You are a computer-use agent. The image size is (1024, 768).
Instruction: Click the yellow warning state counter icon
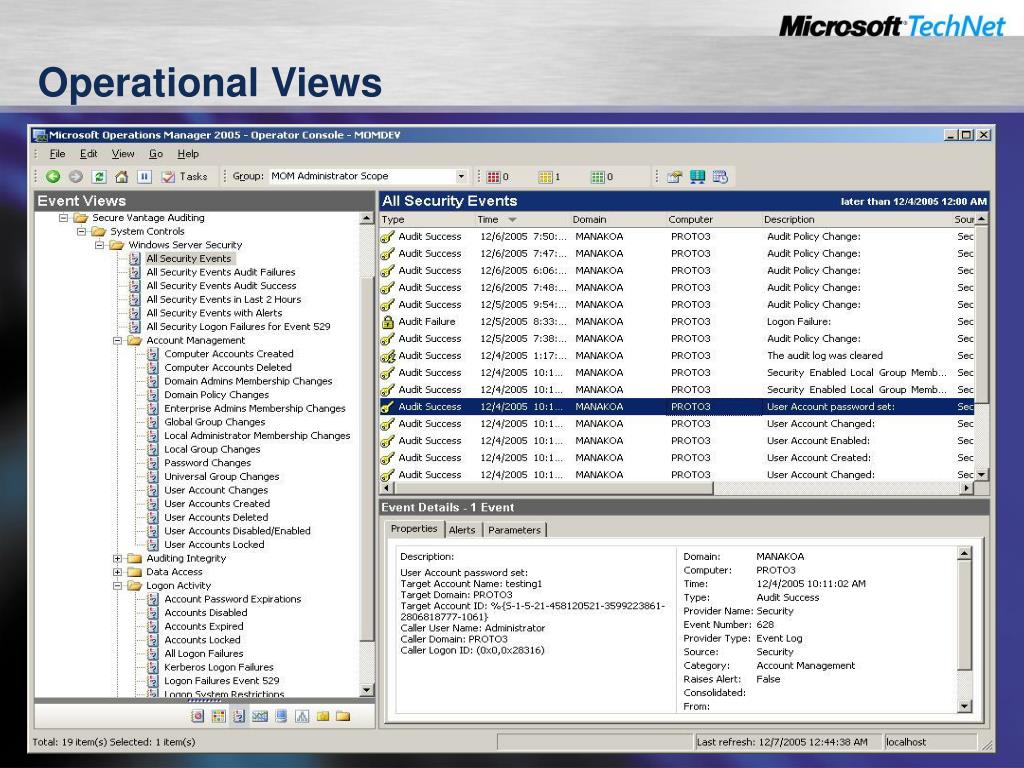tap(545, 176)
